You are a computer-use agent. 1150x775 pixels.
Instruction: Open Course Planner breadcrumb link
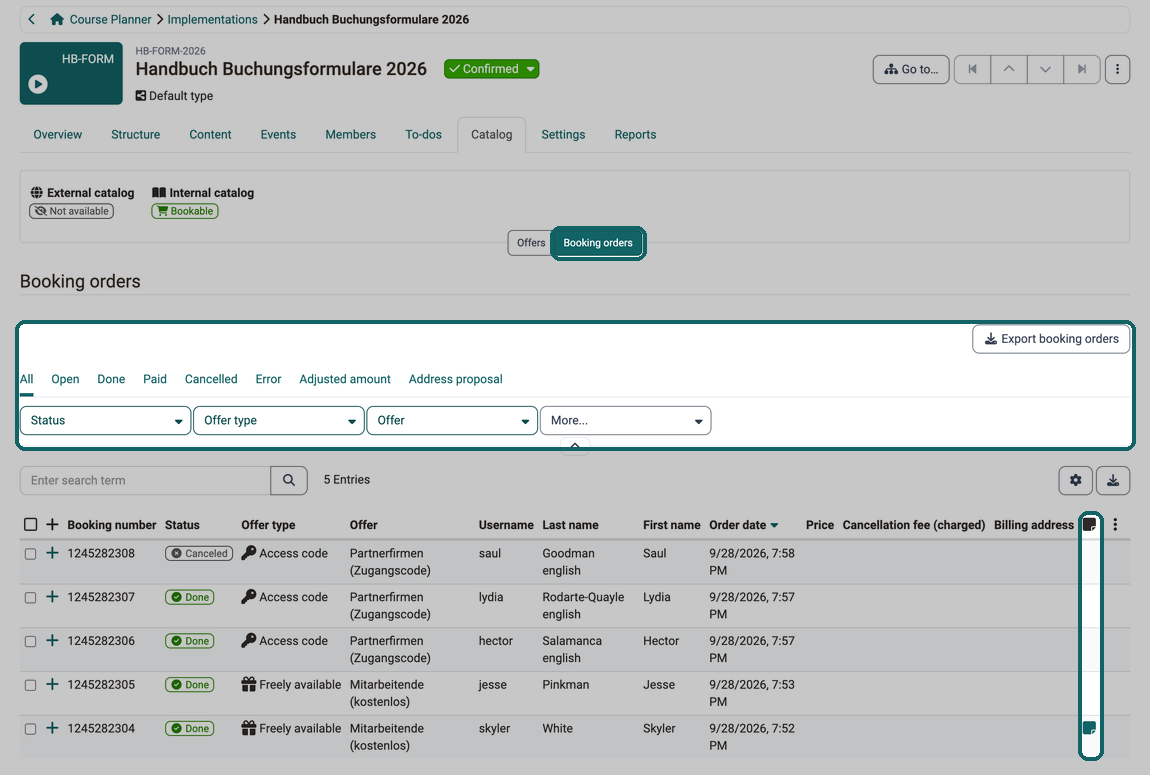pos(110,19)
